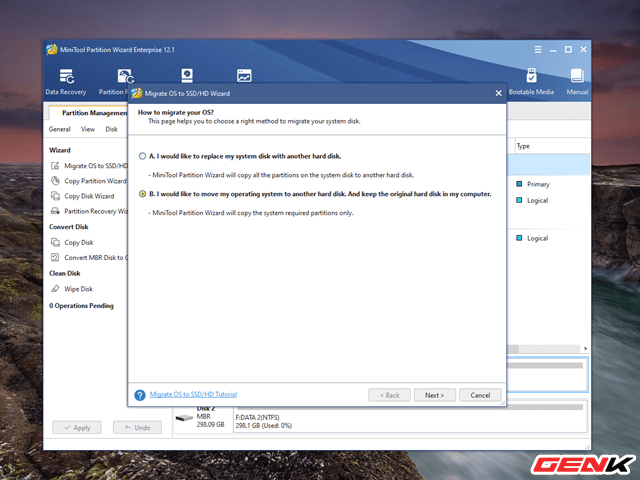Open Copy Disk Wizard in sidebar
This screenshot has width=640, height=480.
(82, 196)
